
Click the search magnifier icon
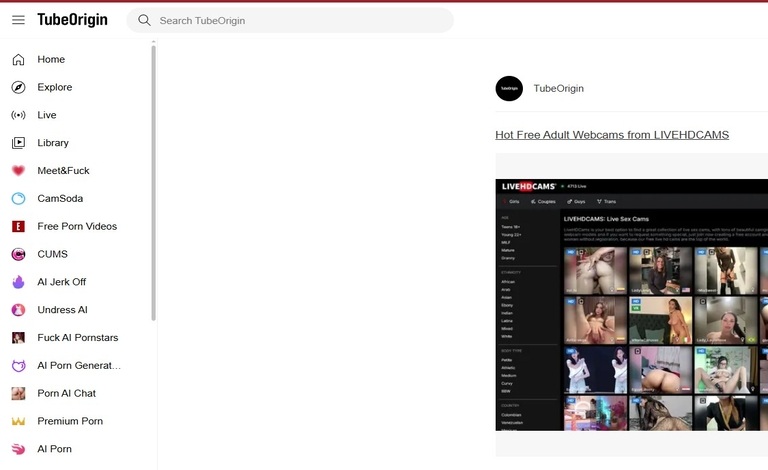pyautogui.click(x=144, y=20)
